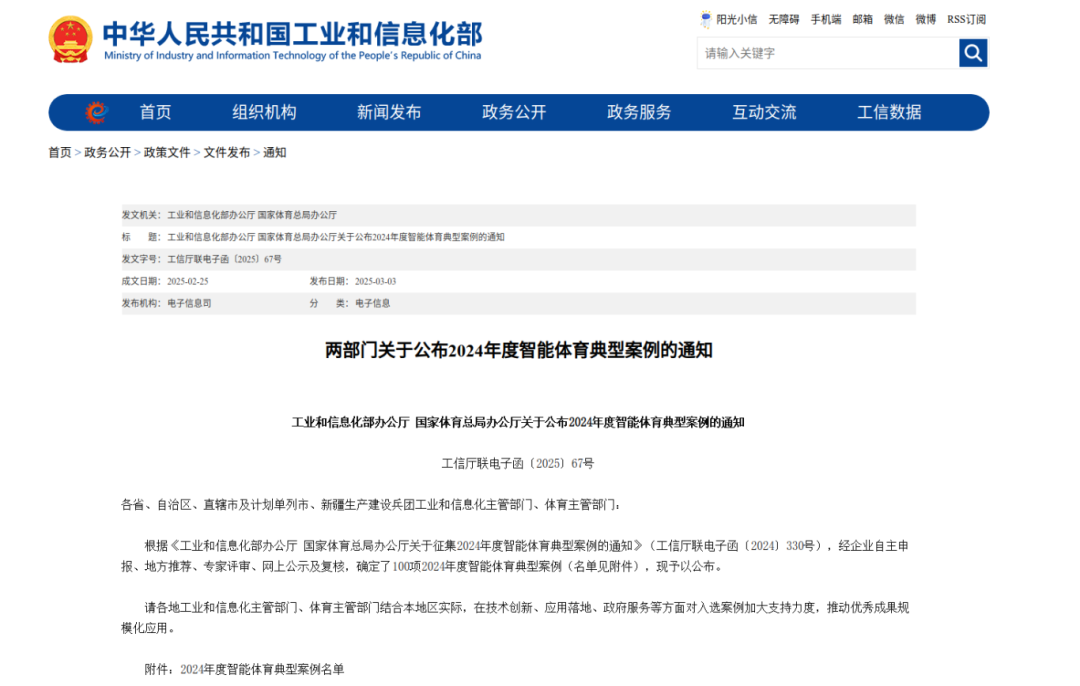This screenshot has width=1080, height=686.
Task: Click 文件发布 in the breadcrumb
Action: coord(227,153)
